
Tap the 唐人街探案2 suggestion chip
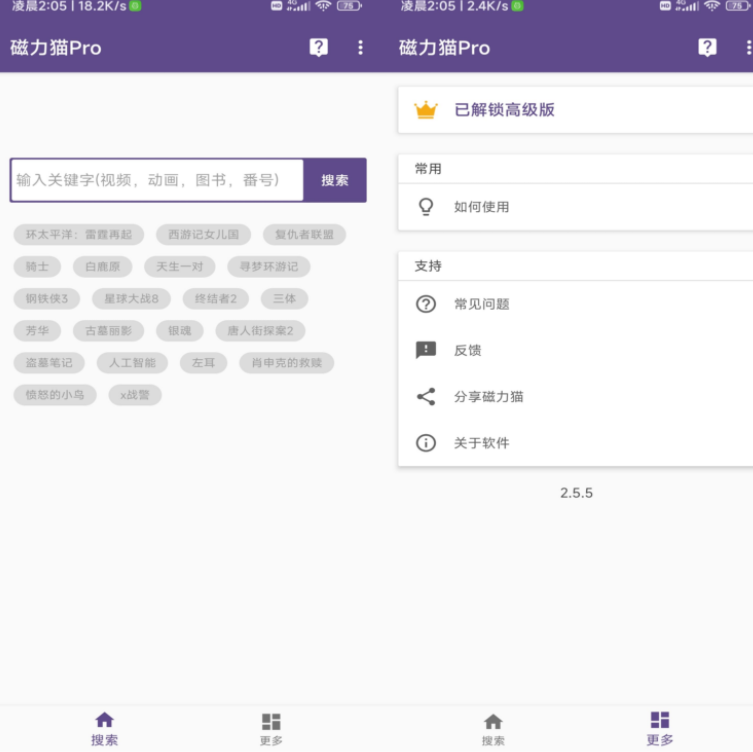[x=260, y=331]
